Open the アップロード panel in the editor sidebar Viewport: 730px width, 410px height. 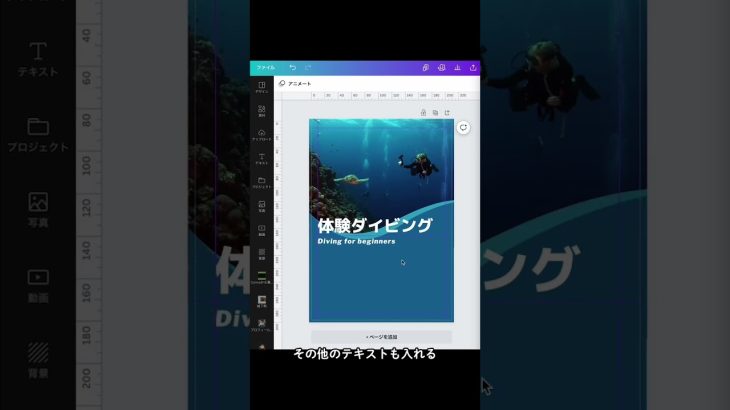point(261,134)
